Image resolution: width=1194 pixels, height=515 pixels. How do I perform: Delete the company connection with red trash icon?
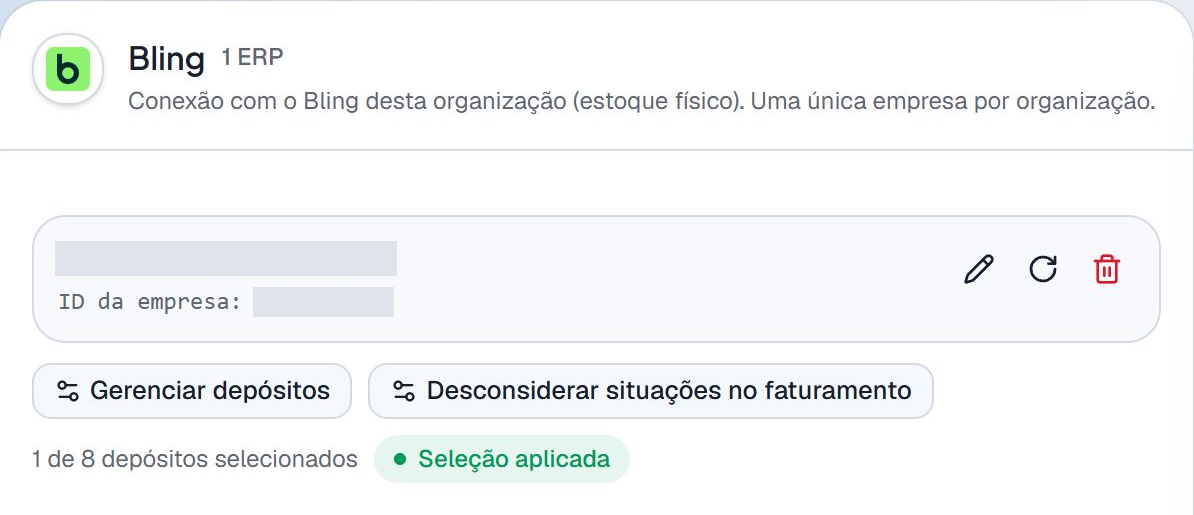pos(1106,270)
